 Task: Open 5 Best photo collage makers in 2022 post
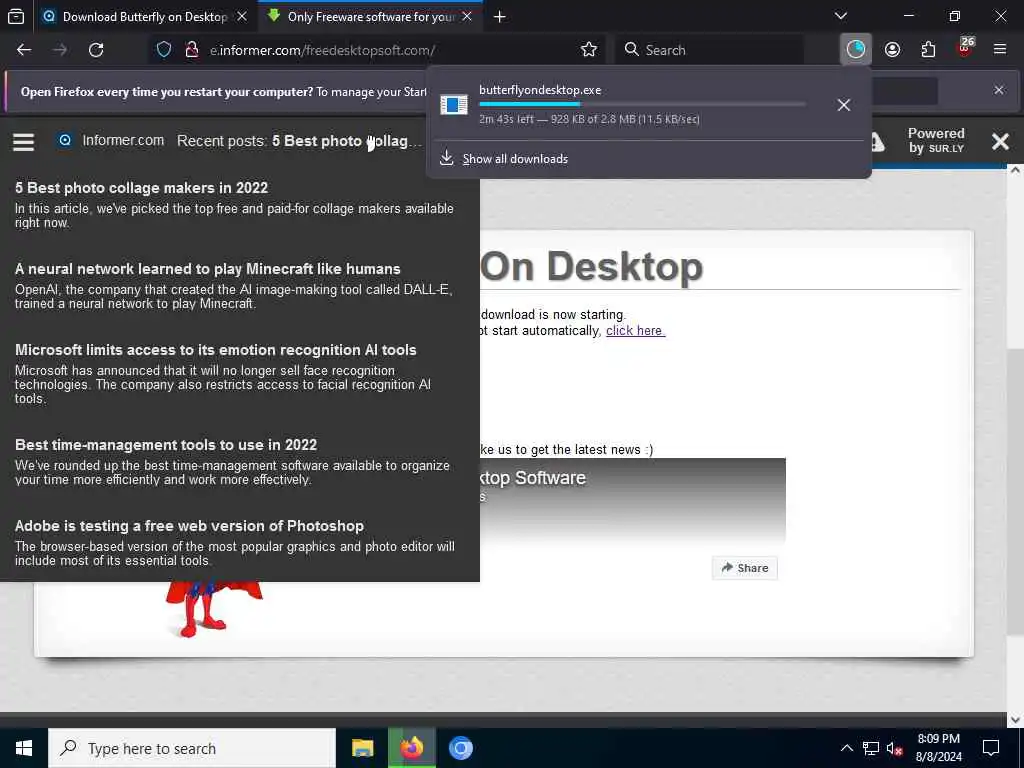pyautogui.click(x=141, y=188)
